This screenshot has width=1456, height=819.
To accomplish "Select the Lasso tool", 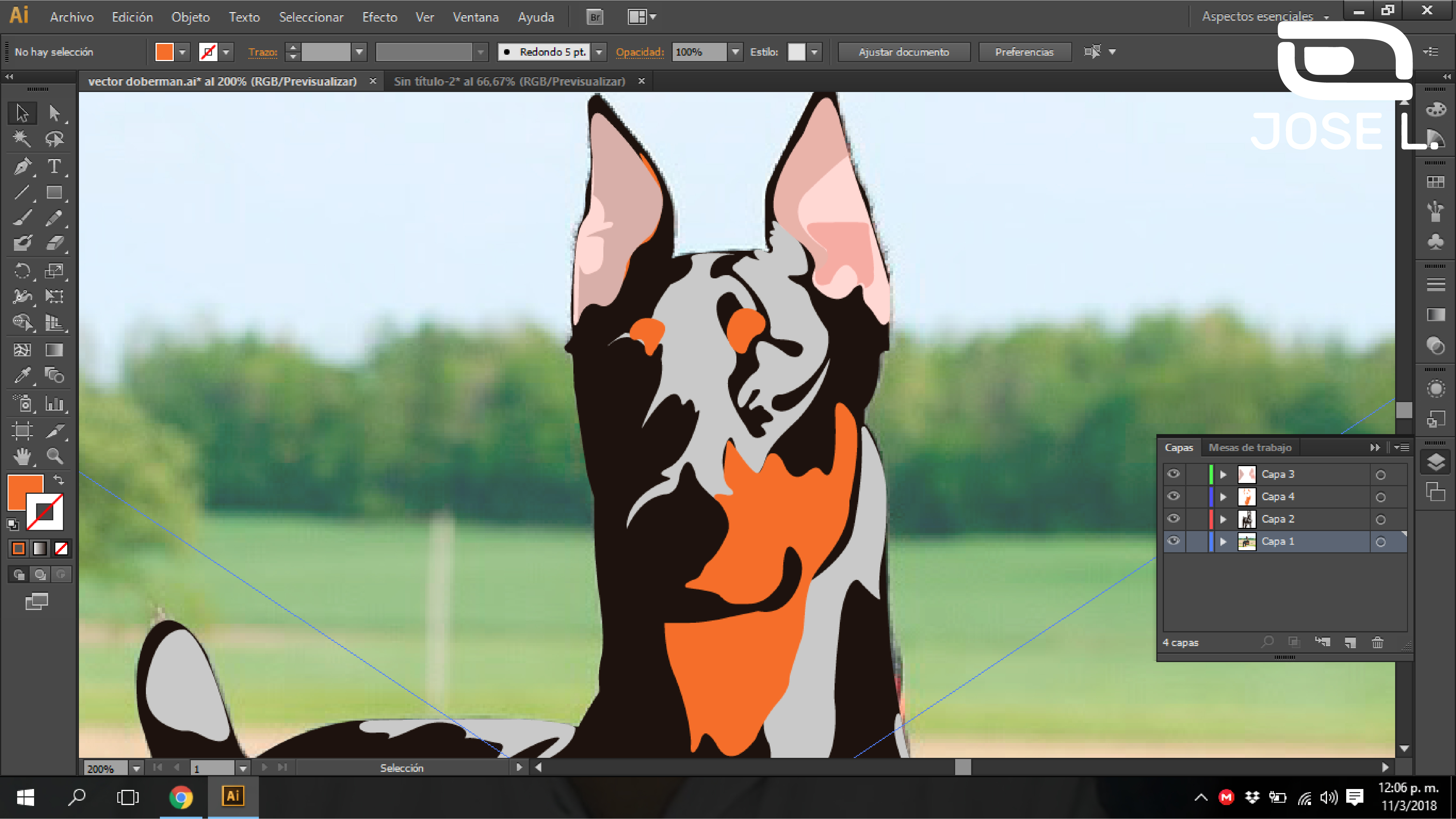I will click(x=54, y=139).
